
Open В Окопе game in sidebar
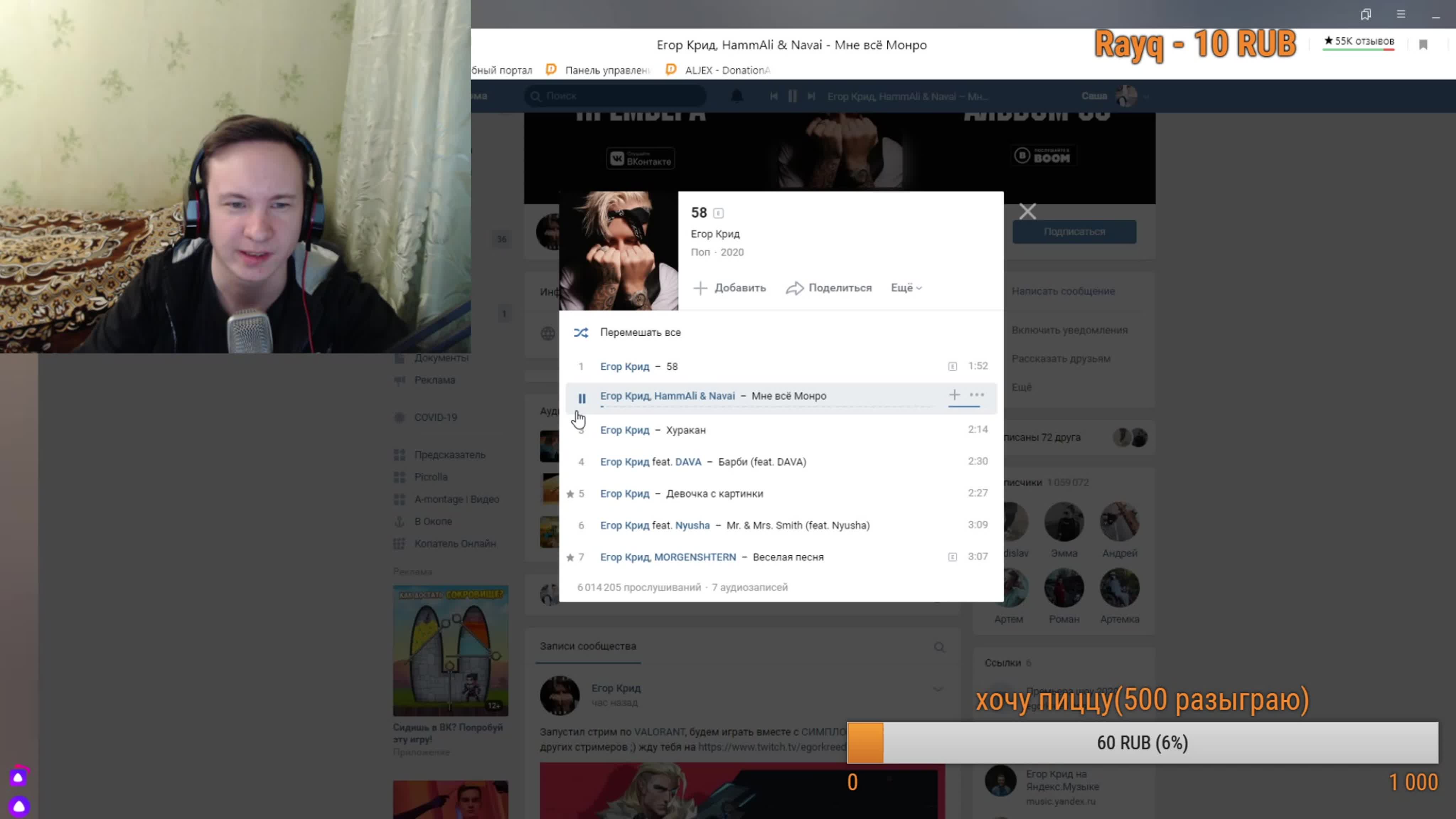(432, 521)
